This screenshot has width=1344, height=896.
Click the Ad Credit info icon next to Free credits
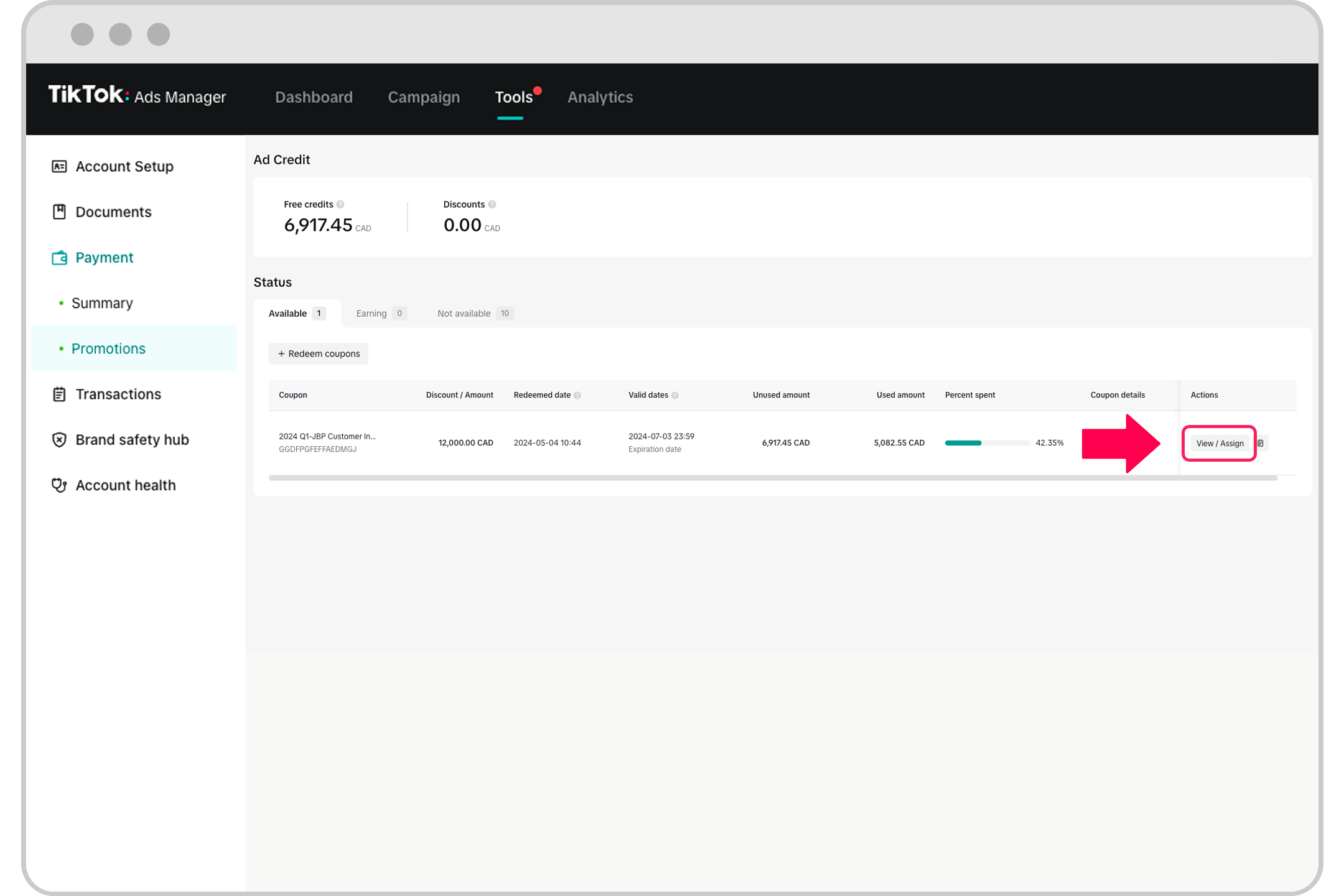[340, 204]
